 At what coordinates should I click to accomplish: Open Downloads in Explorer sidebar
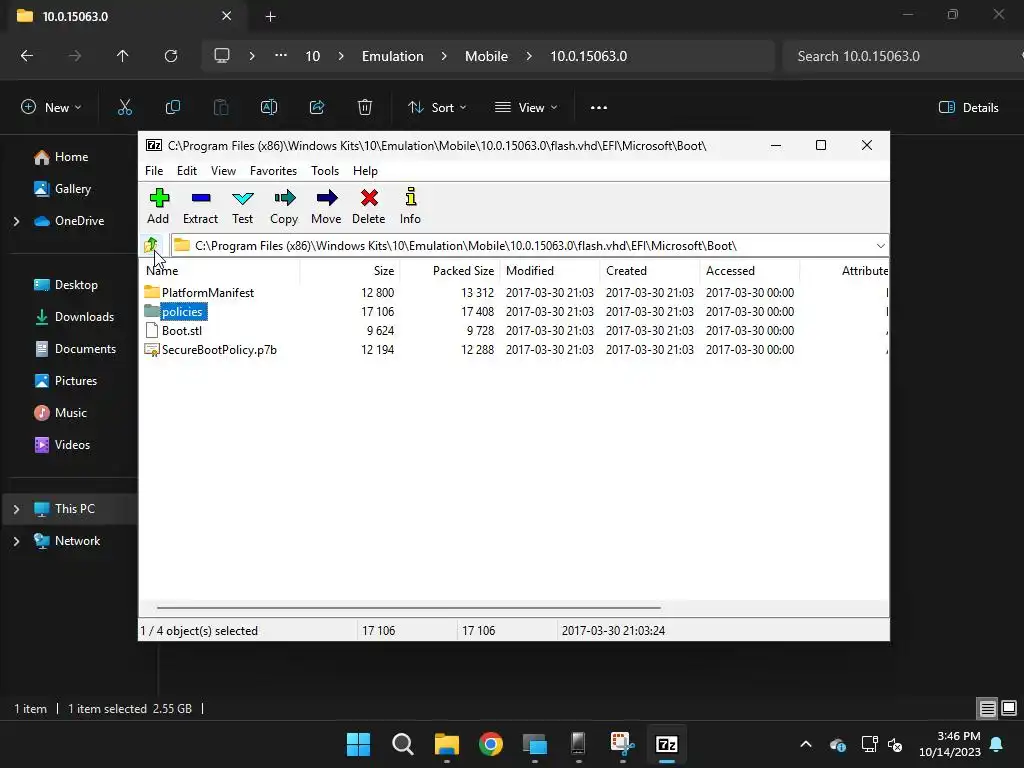84,317
